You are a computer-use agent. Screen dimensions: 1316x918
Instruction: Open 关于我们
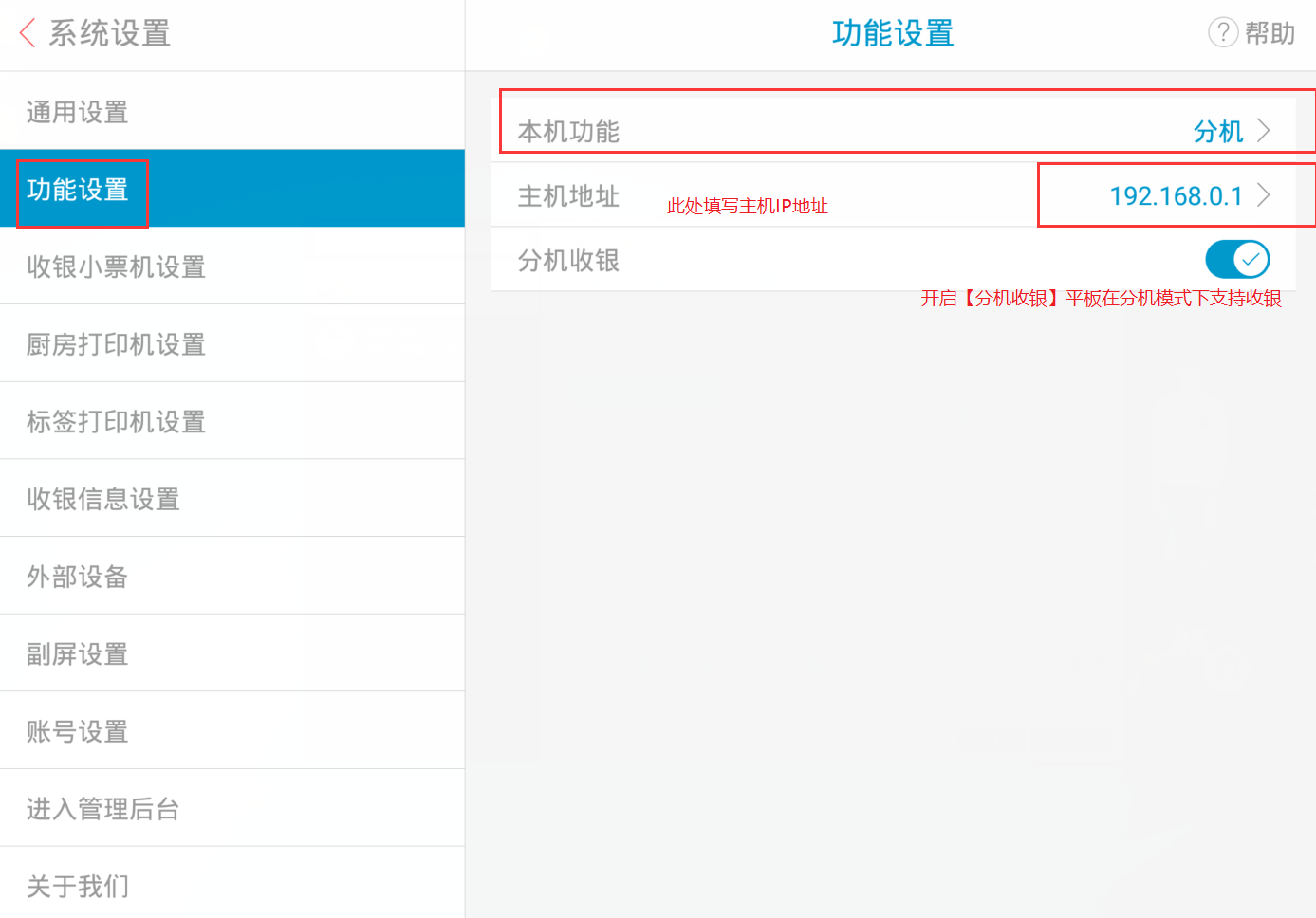click(x=232, y=884)
